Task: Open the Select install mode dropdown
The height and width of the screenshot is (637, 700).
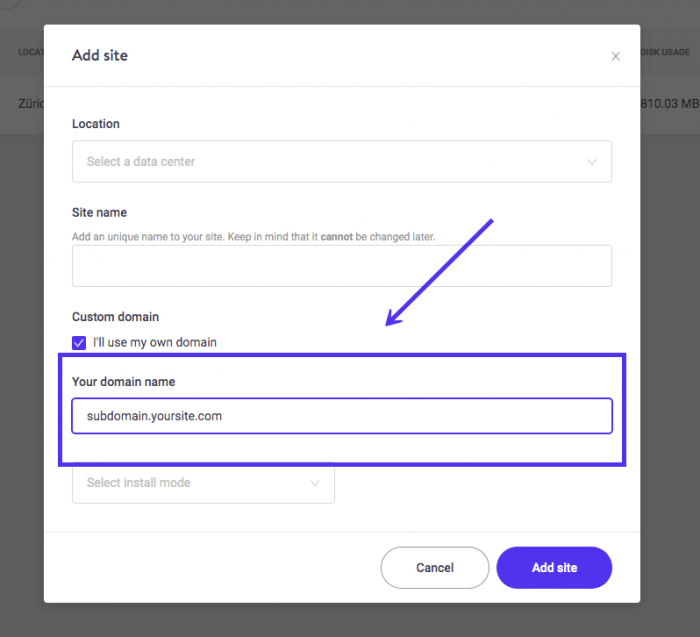Action: pyautogui.click(x=203, y=483)
